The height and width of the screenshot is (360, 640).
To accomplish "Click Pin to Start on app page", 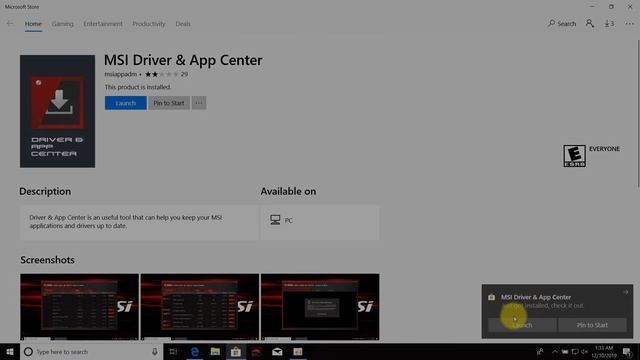I will pos(169,103).
